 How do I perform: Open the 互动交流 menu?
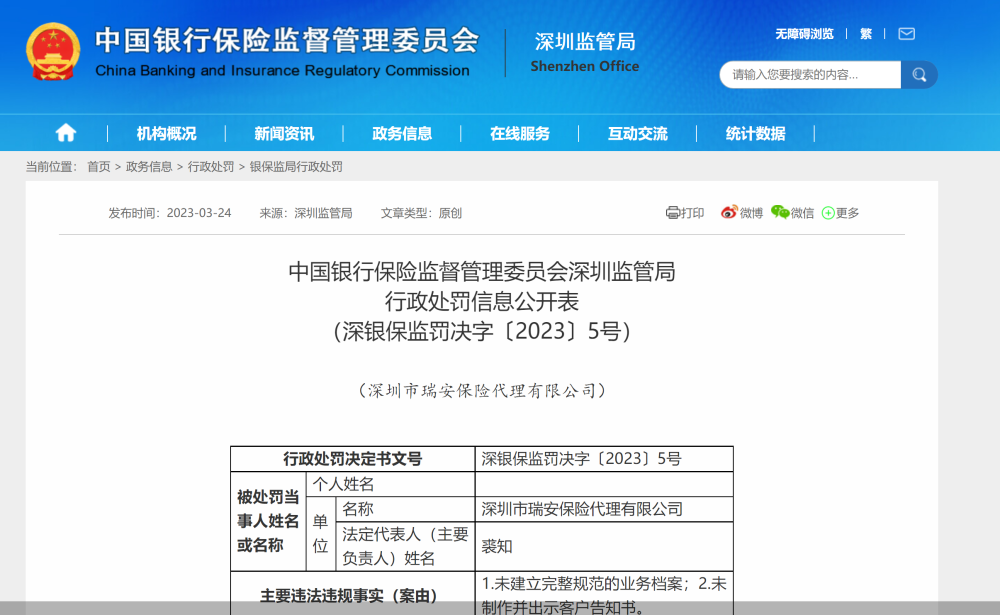(638, 133)
